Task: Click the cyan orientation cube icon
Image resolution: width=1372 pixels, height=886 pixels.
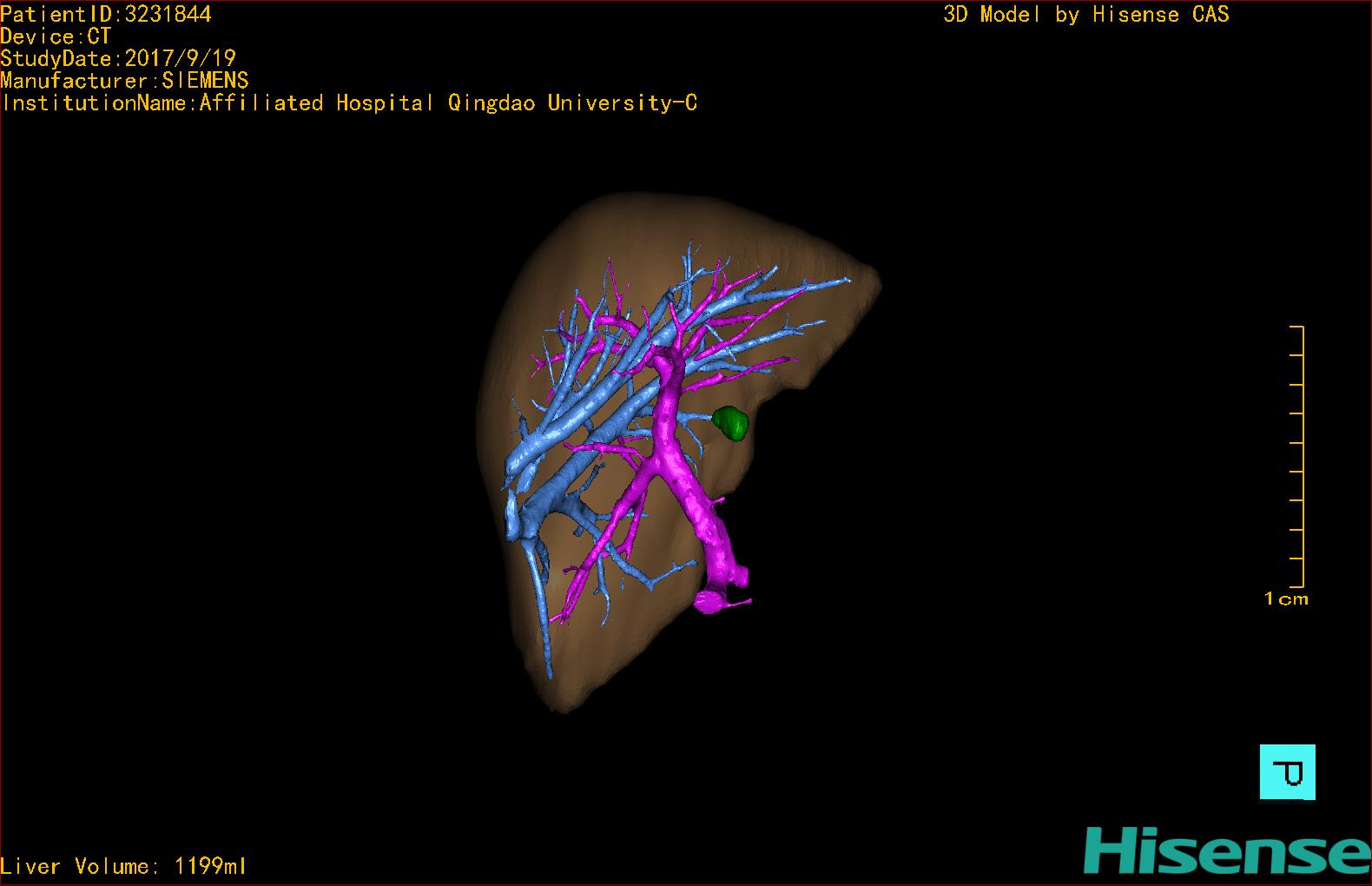Action: point(1288,771)
